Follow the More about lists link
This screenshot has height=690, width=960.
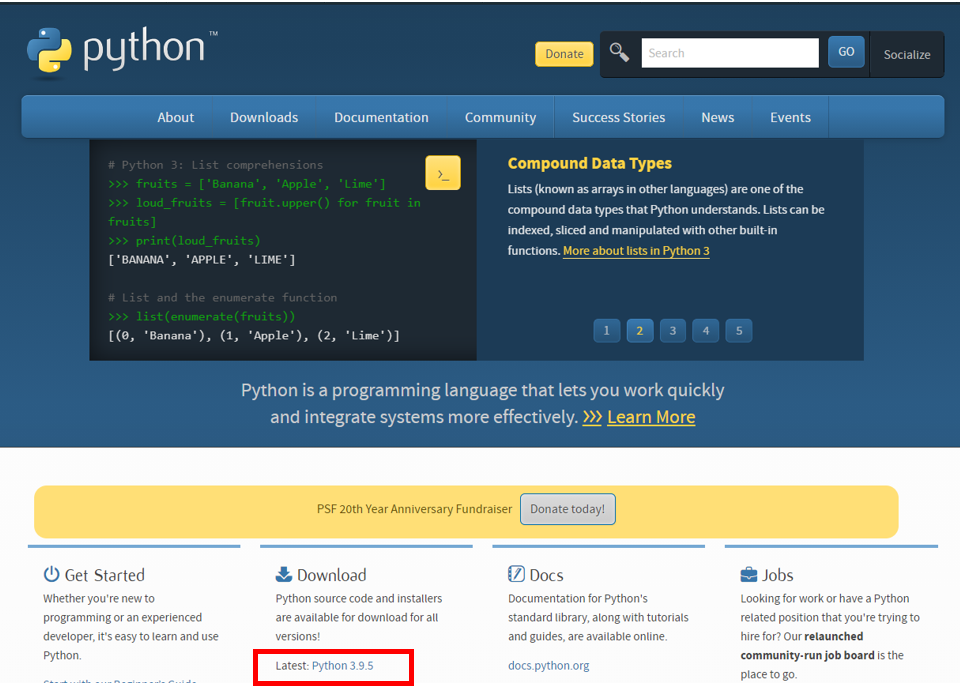(635, 251)
